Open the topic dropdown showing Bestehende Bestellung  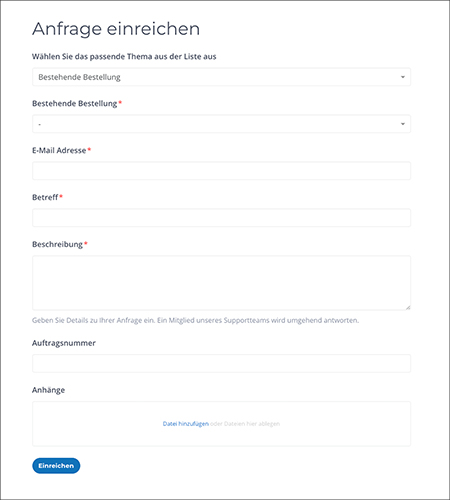click(x=221, y=77)
